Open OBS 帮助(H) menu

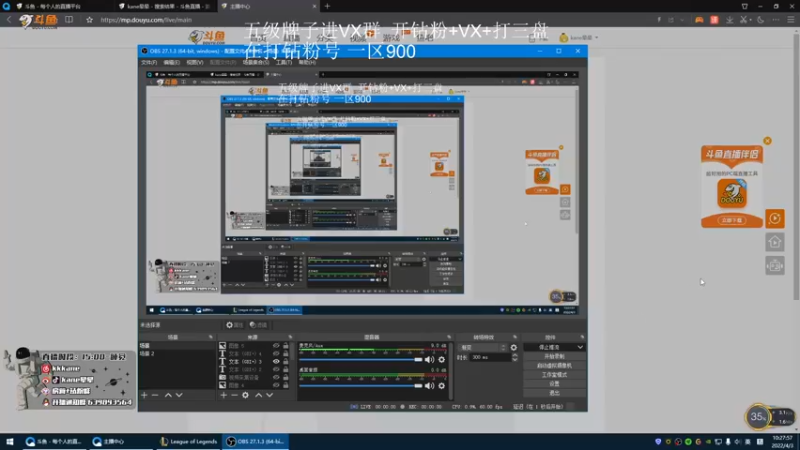pyautogui.click(x=307, y=62)
